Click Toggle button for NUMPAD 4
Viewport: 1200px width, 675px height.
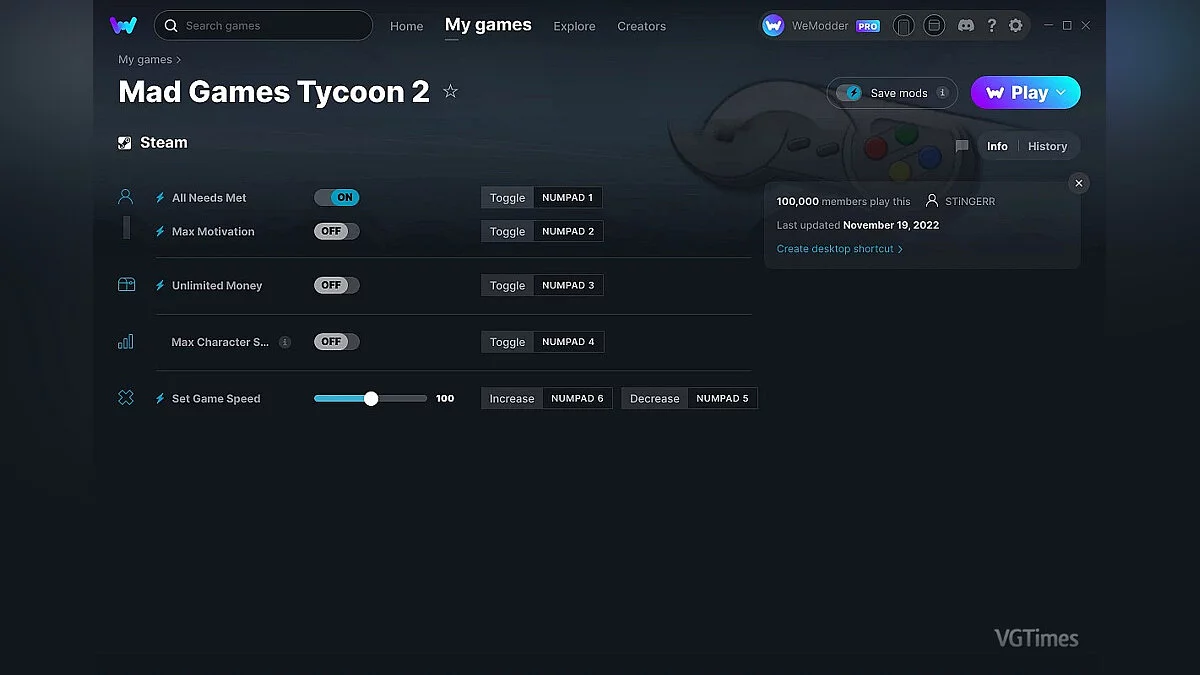[x=507, y=342]
